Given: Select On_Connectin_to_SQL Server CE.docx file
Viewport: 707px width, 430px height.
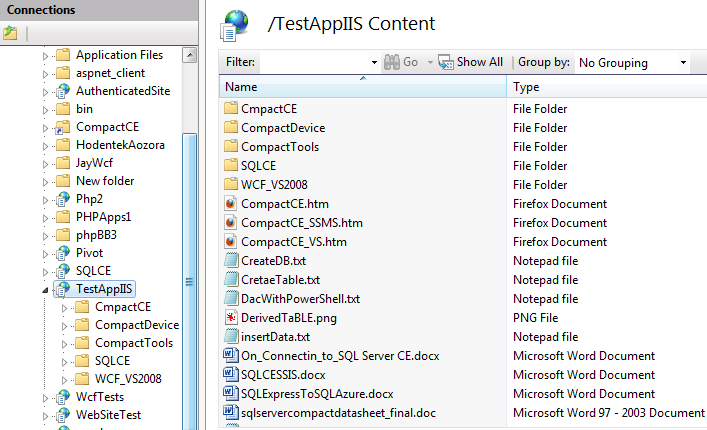Looking at the screenshot, I should pyautogui.click(x=340, y=356).
